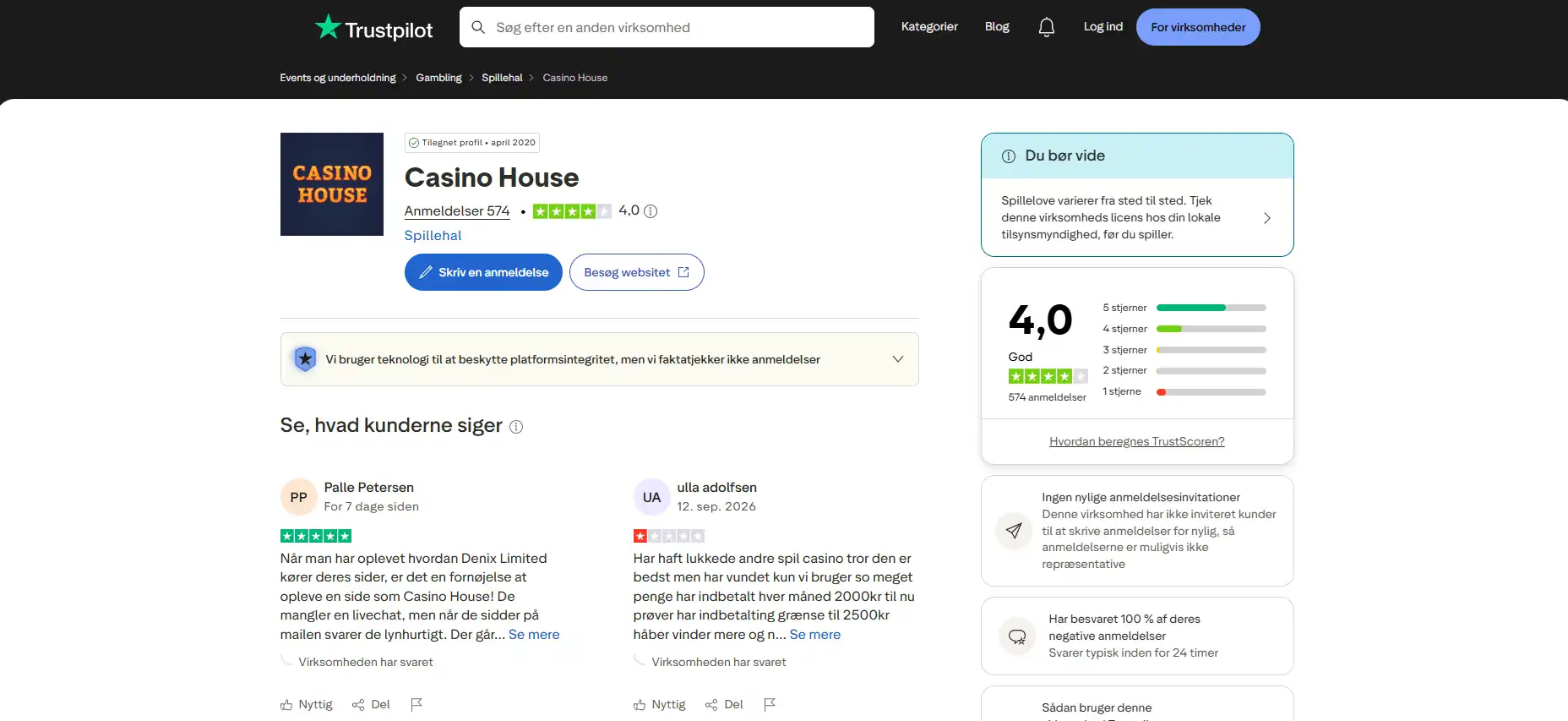The image size is (1568, 721).
Task: Mark ulla adolfsen's review as Nyttig
Action: [x=659, y=704]
